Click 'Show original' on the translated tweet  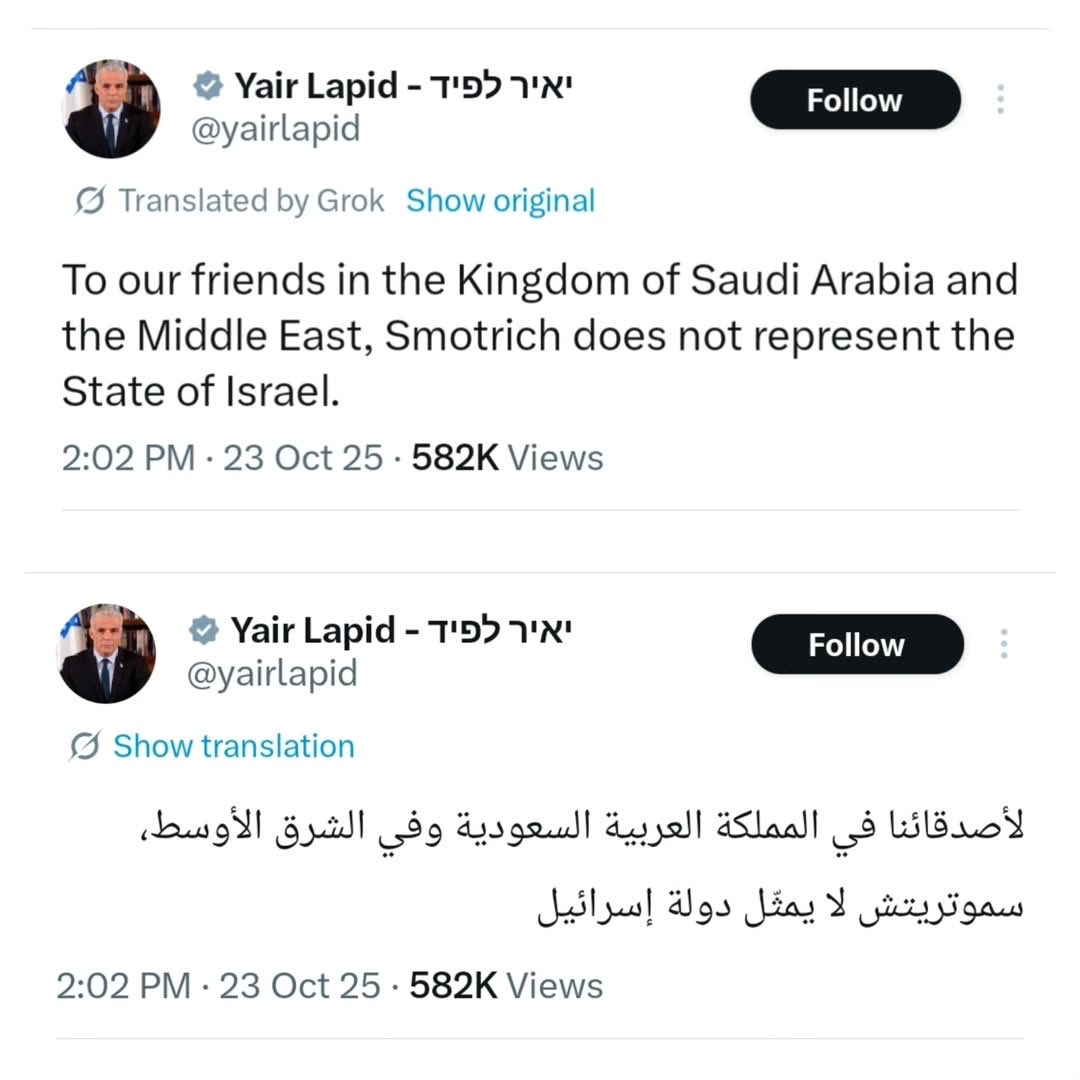tap(501, 200)
